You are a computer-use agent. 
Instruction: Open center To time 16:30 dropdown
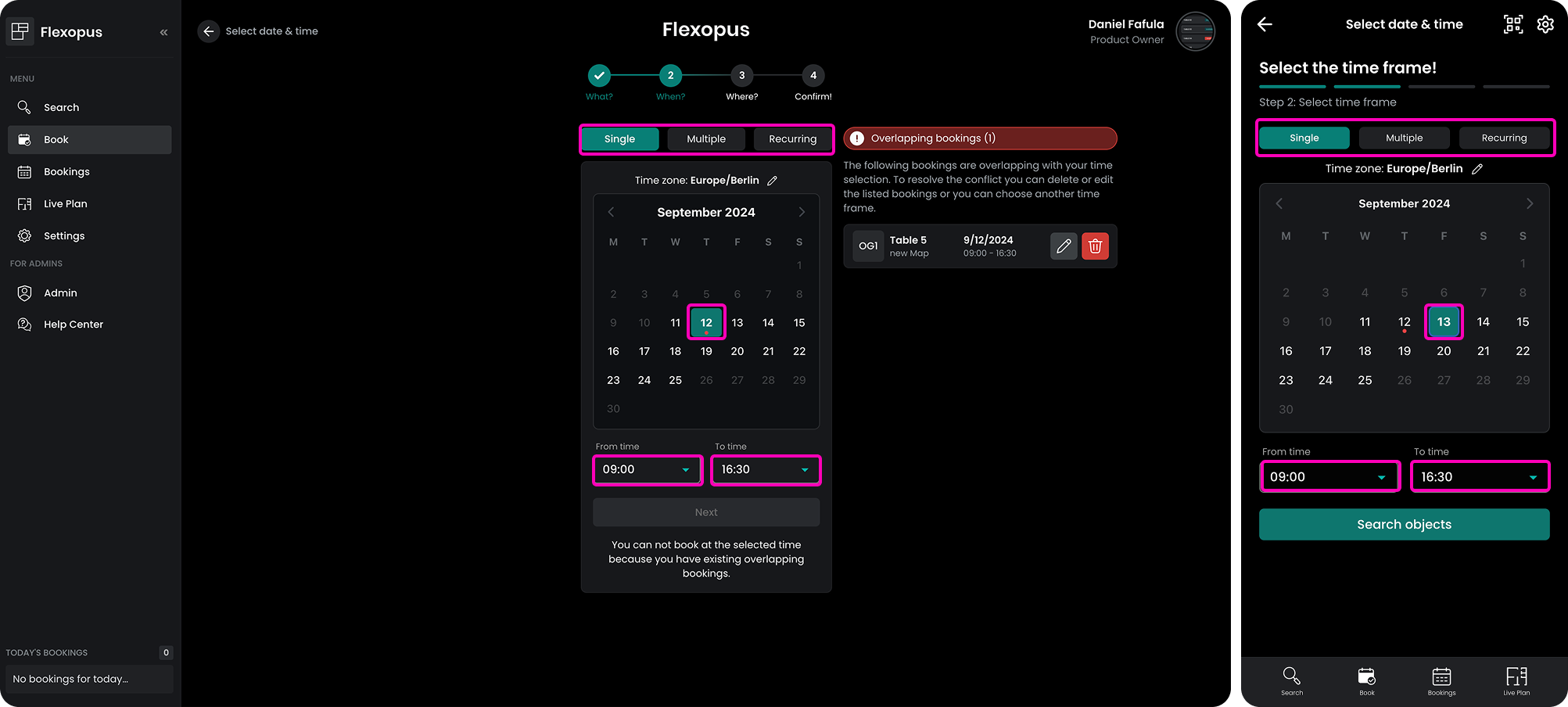pyautogui.click(x=765, y=470)
